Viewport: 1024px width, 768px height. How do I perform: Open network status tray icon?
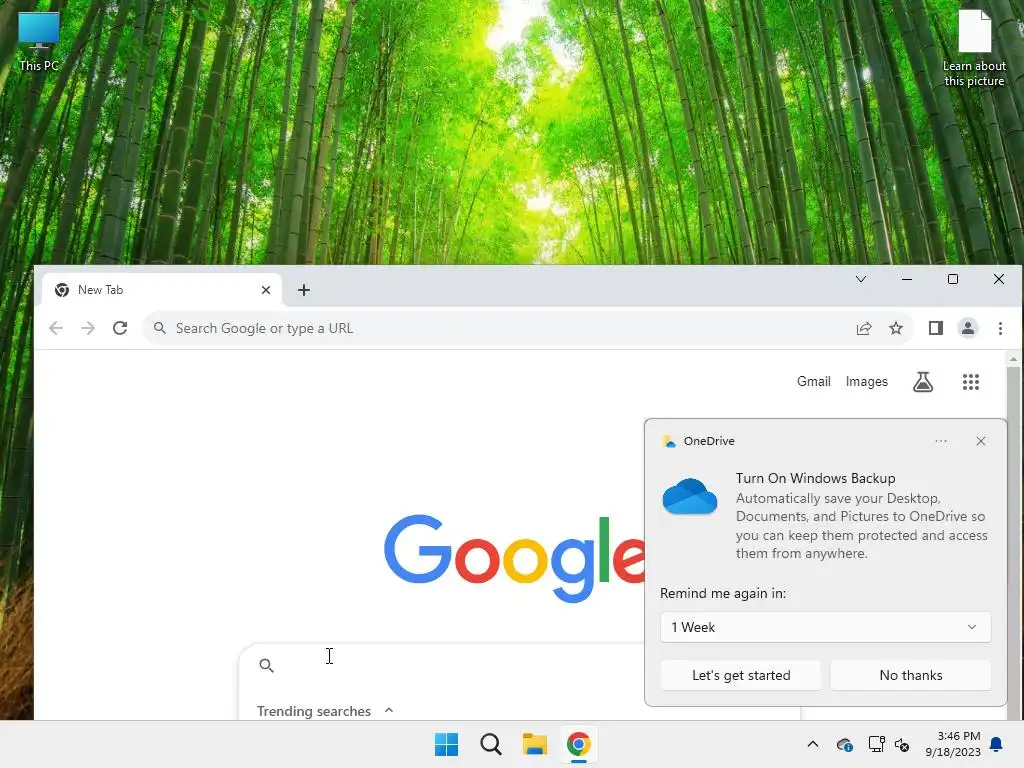(x=876, y=744)
